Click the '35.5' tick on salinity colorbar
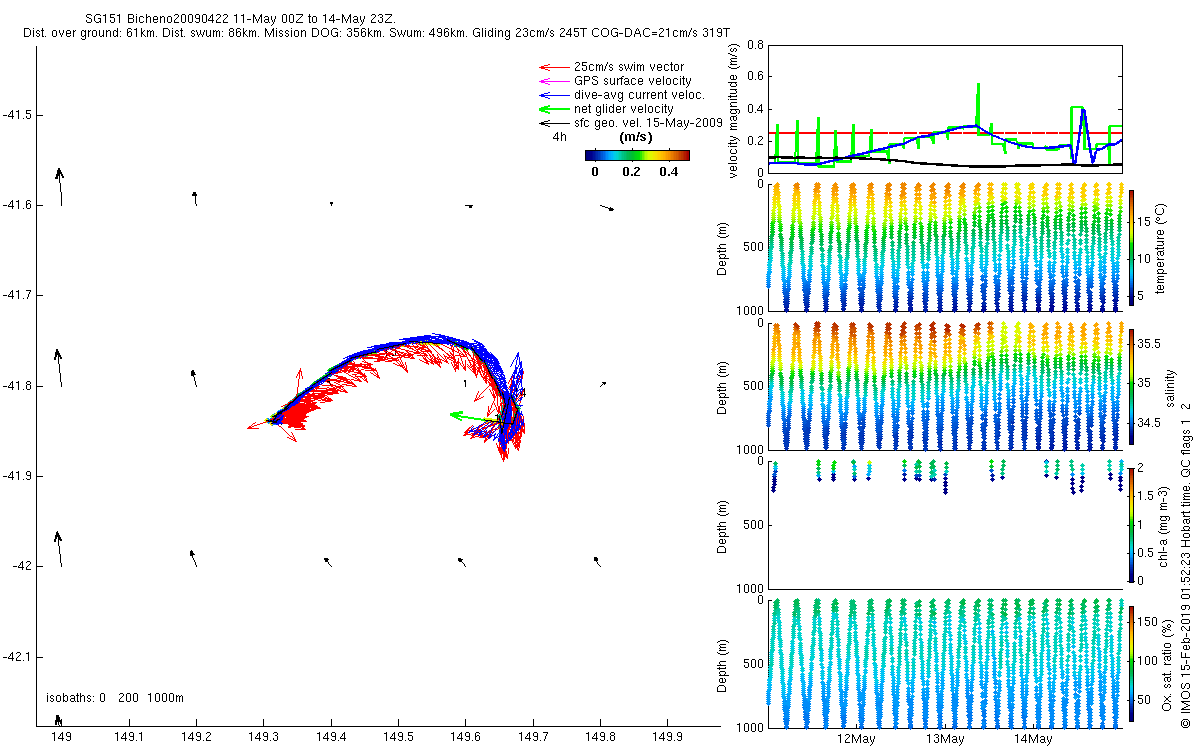 (x=1149, y=343)
